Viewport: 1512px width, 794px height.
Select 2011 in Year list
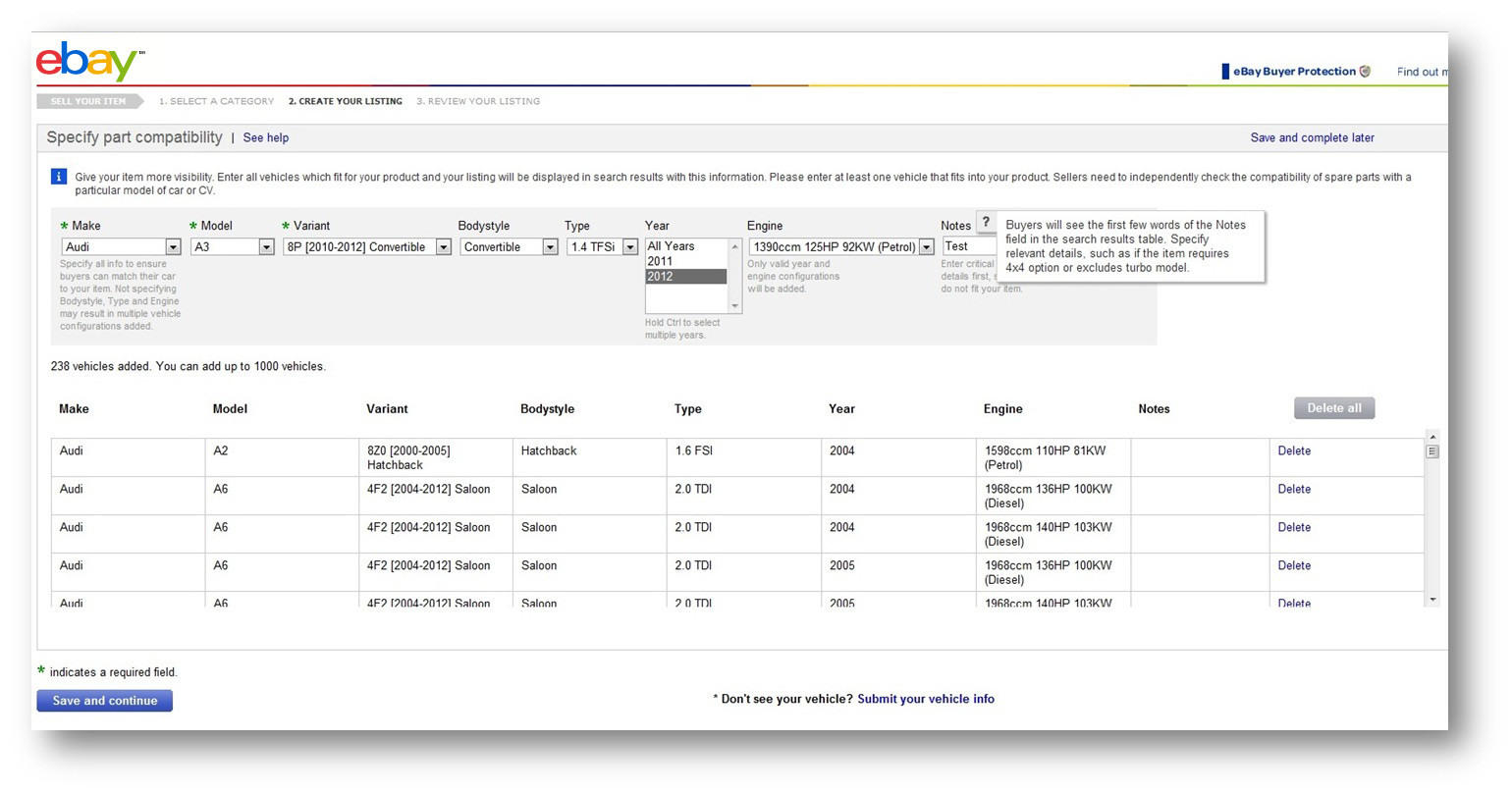tap(686, 261)
